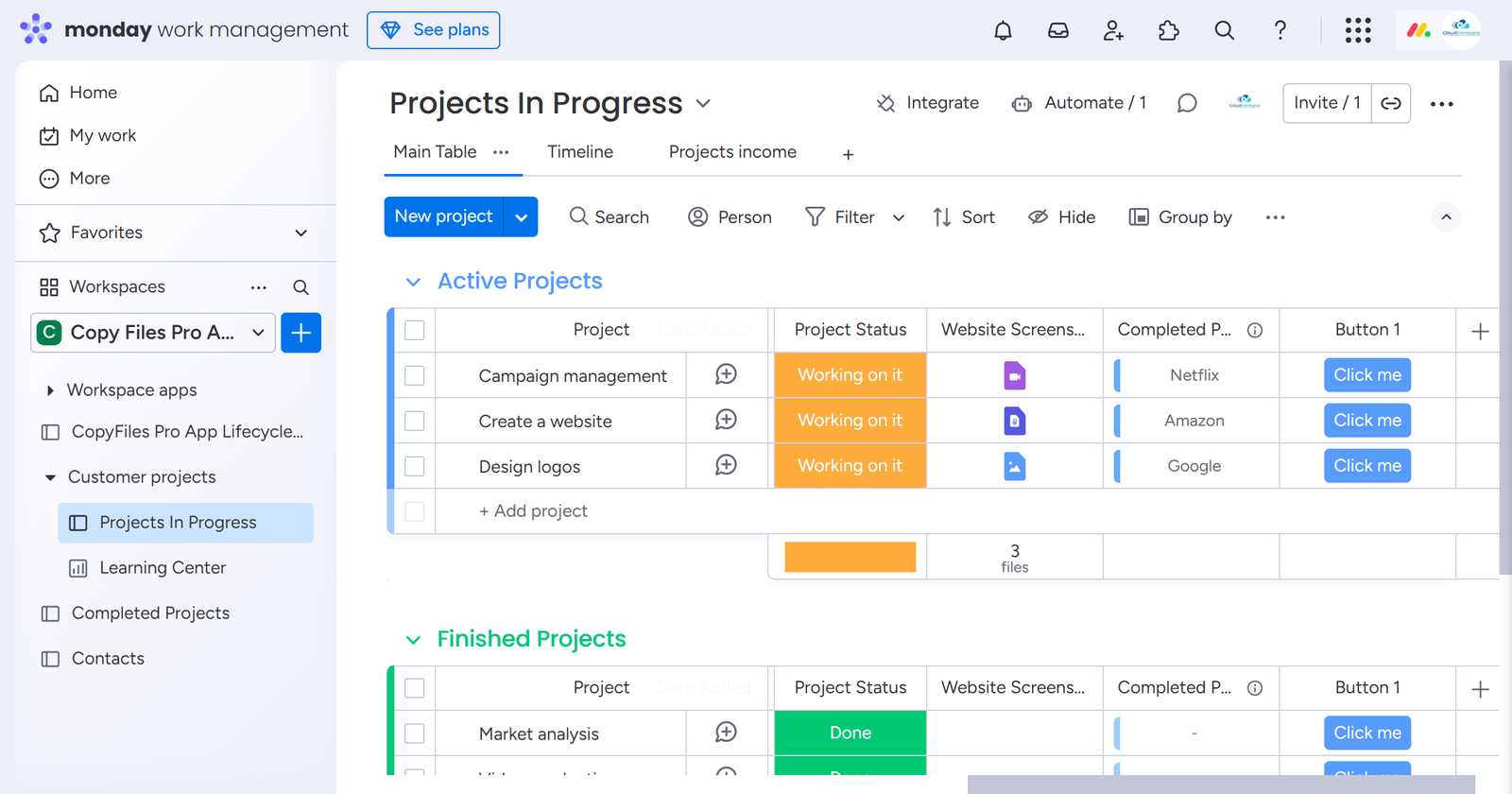Open Create a website conversation bubble
The height and width of the screenshot is (794, 1512).
tap(726, 420)
